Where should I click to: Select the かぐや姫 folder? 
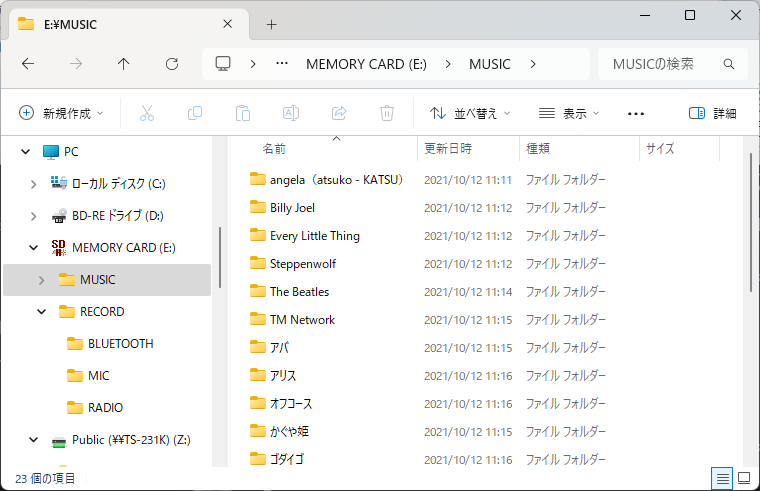pos(289,431)
